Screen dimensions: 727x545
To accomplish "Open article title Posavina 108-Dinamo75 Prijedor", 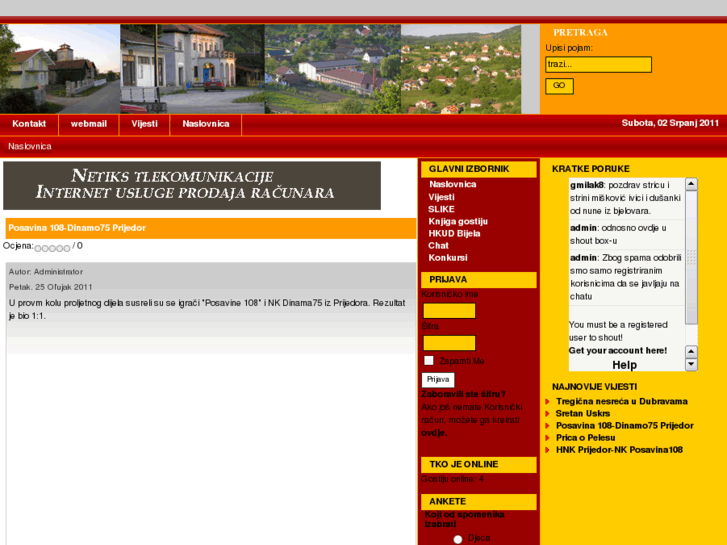I will click(77, 228).
